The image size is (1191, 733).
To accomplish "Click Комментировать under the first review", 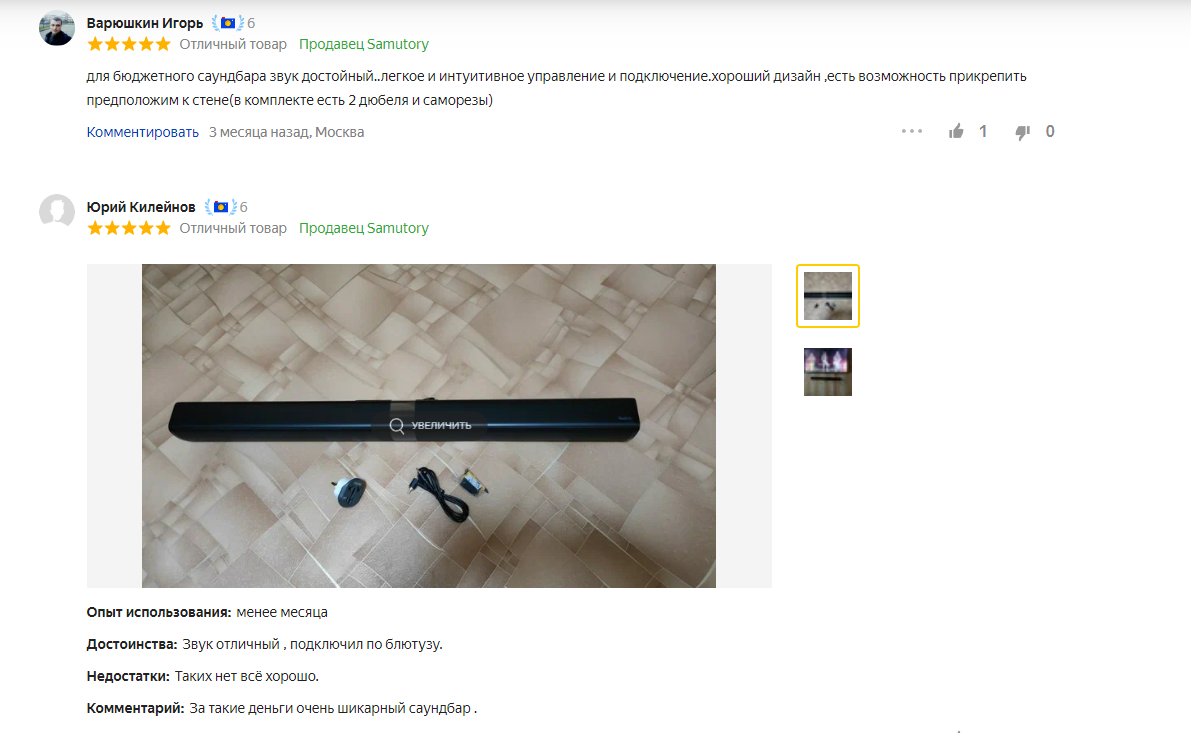I will tap(143, 132).
